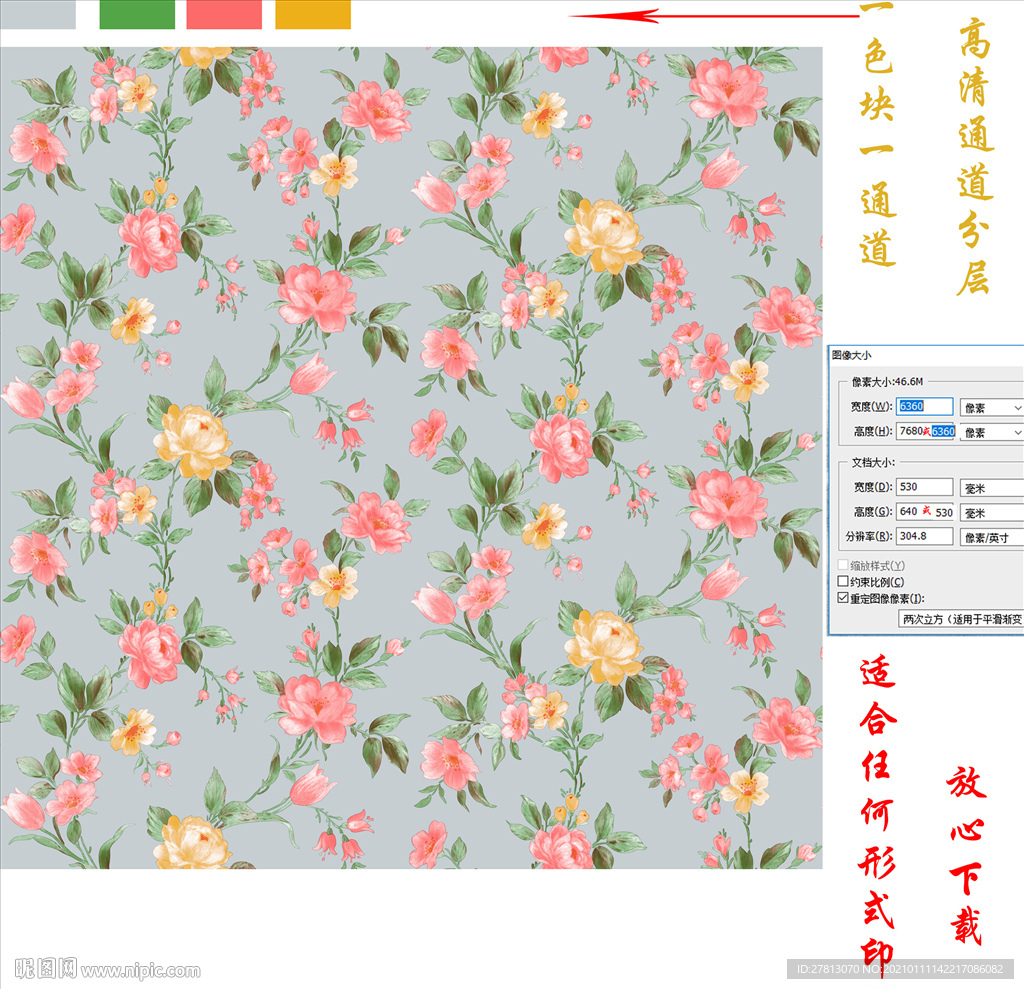This screenshot has width=1024, height=989.
Task: Open the pixel width unit dropdown
Action: pyautogui.click(x=991, y=408)
